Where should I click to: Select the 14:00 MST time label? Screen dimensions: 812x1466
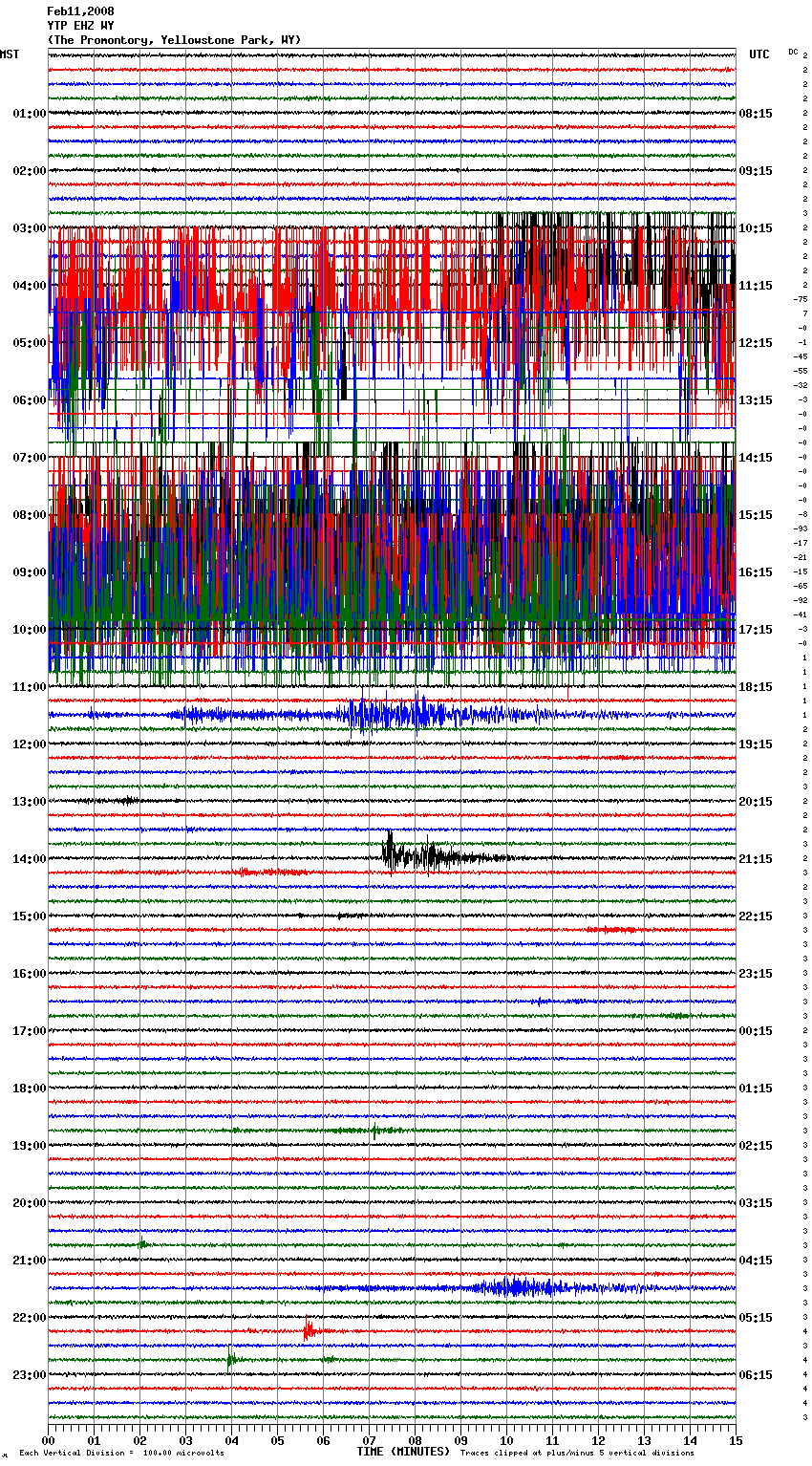click(30, 859)
